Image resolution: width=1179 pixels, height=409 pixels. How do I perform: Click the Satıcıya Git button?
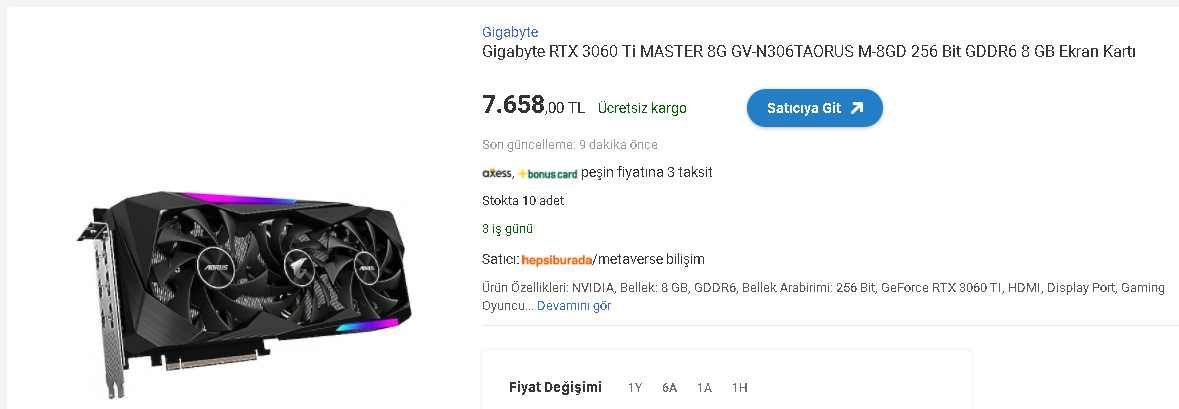point(814,108)
